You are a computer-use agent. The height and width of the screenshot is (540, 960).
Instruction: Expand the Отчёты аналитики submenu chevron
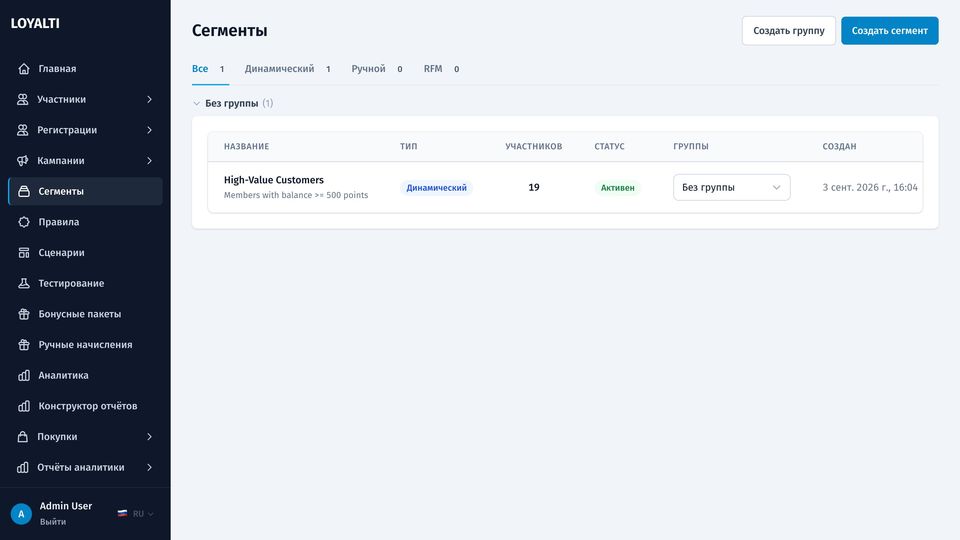(x=149, y=467)
